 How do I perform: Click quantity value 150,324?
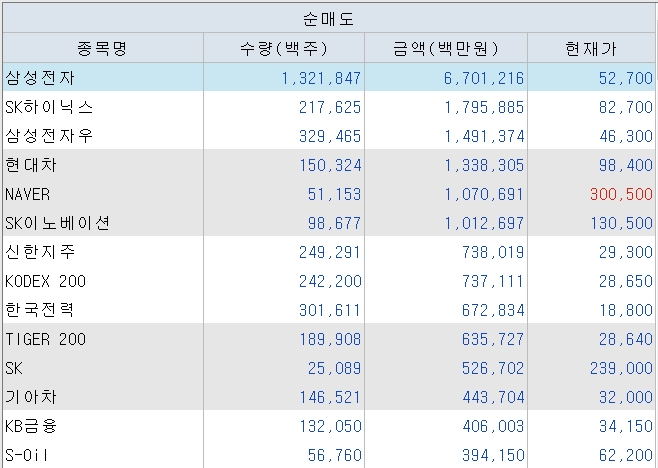(x=330, y=165)
